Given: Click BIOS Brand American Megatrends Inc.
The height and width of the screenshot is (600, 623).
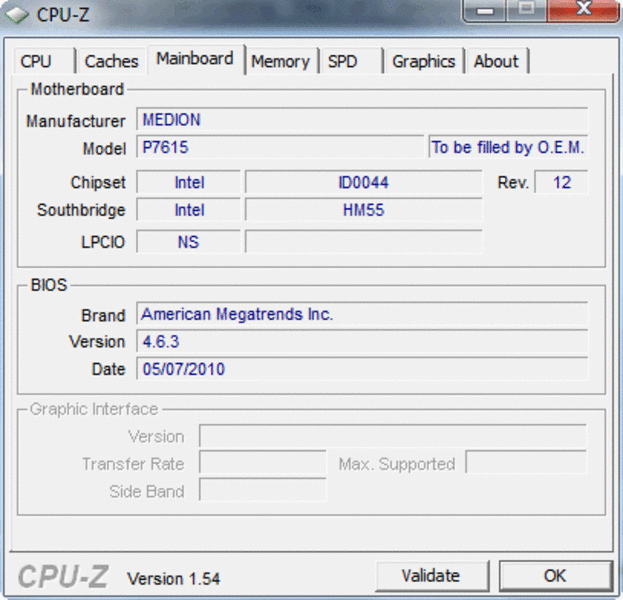Looking at the screenshot, I should [x=362, y=314].
